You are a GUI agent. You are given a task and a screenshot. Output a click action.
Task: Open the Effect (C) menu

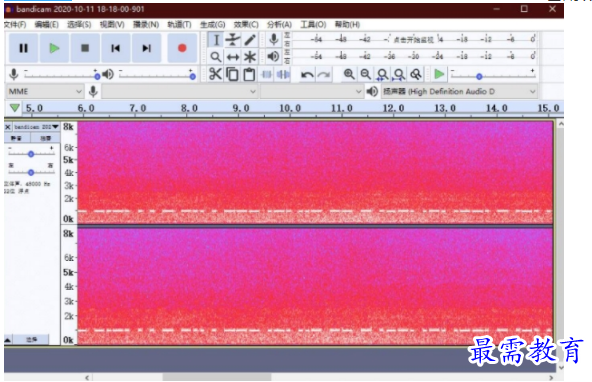pyautogui.click(x=246, y=25)
